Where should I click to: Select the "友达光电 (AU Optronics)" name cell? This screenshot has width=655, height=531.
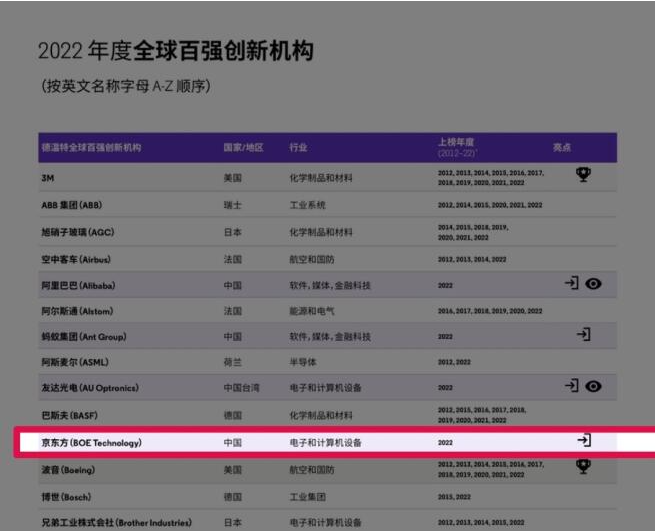point(90,388)
